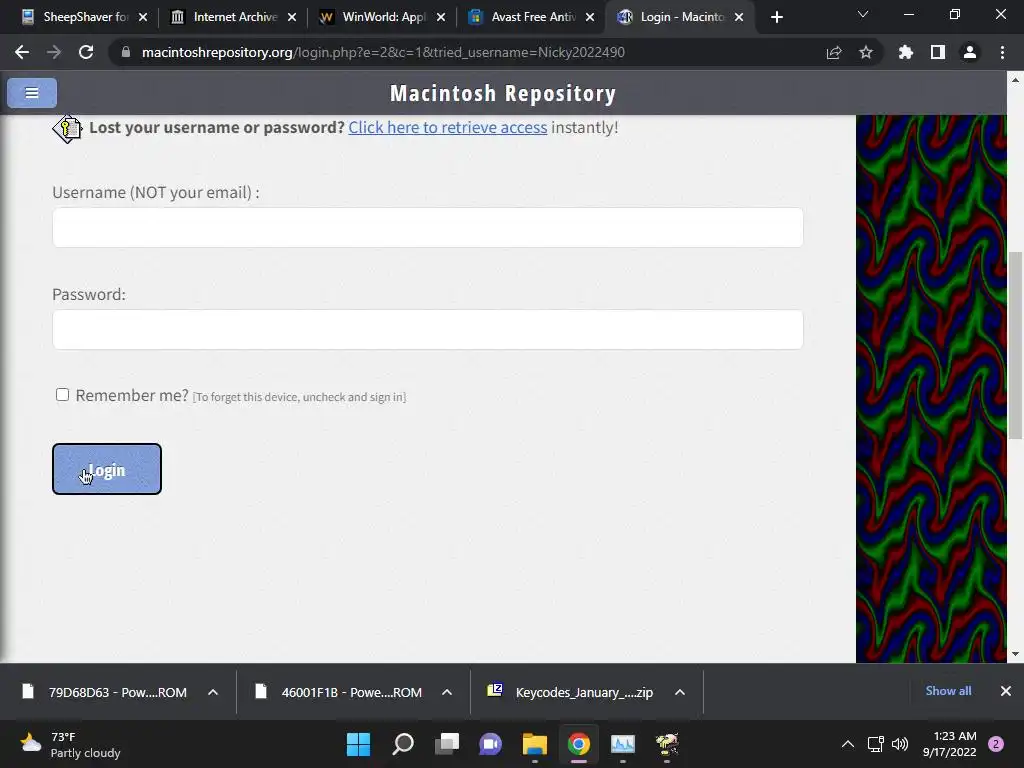Go back to the previous page
The image size is (1024, 768).
[x=22, y=52]
